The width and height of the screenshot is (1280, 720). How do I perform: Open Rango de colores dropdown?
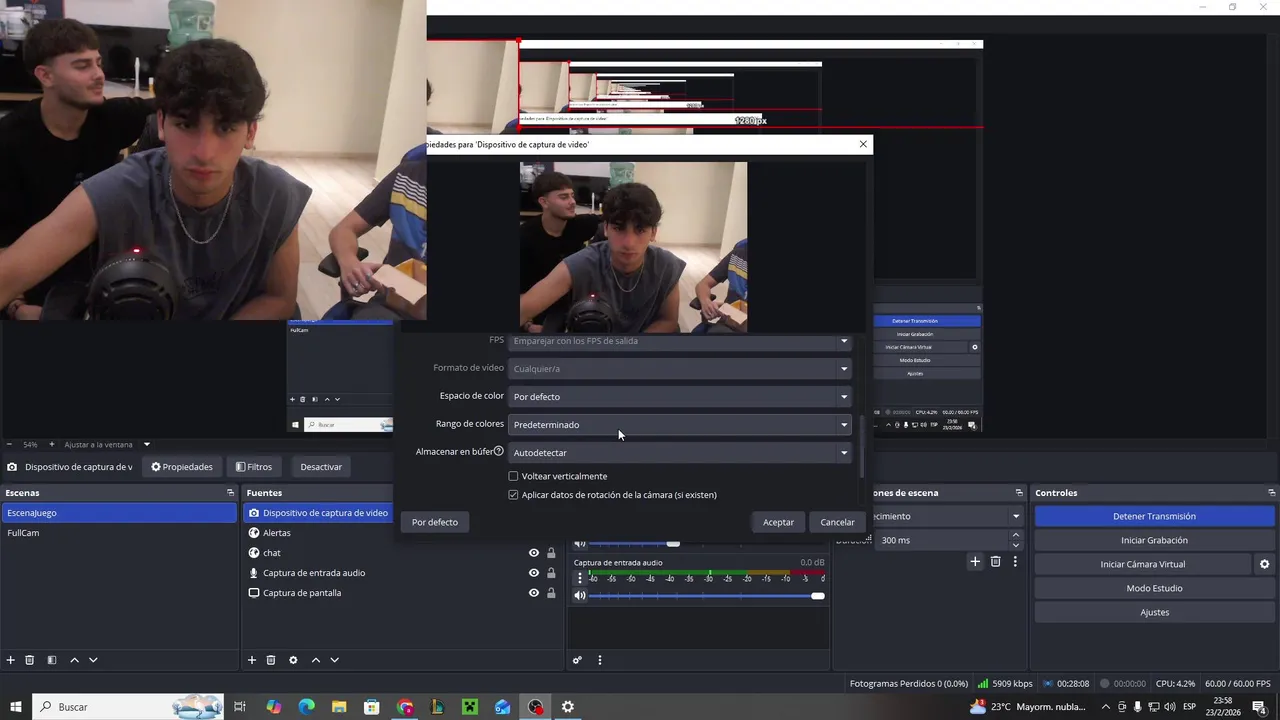pyautogui.click(x=681, y=424)
